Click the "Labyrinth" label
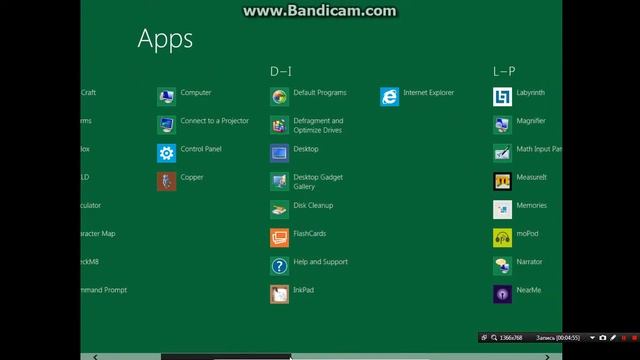The width and height of the screenshot is (640, 360). pos(531,93)
